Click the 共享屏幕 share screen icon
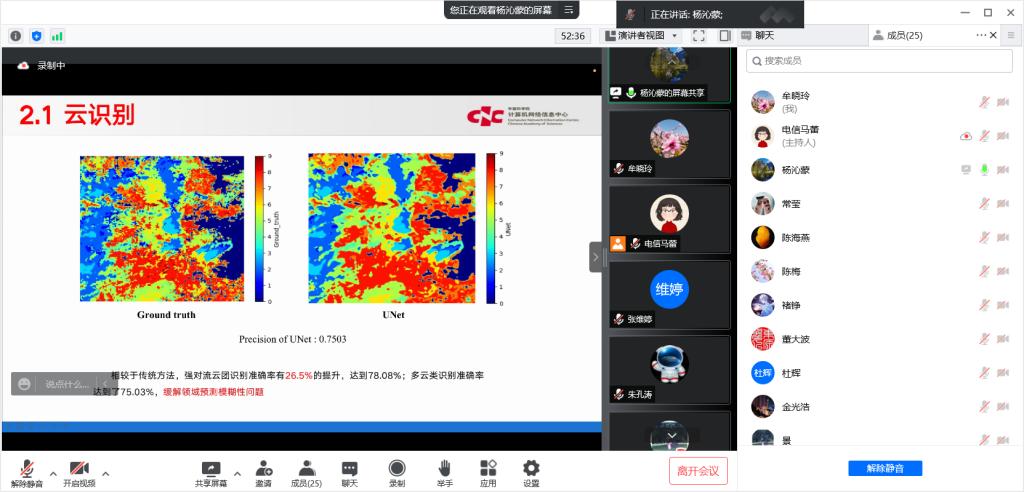 (211, 473)
